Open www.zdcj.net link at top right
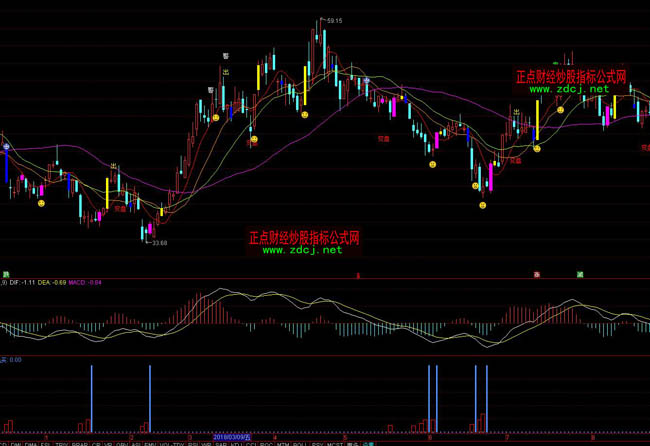This screenshot has height=446, width=650. (569, 89)
